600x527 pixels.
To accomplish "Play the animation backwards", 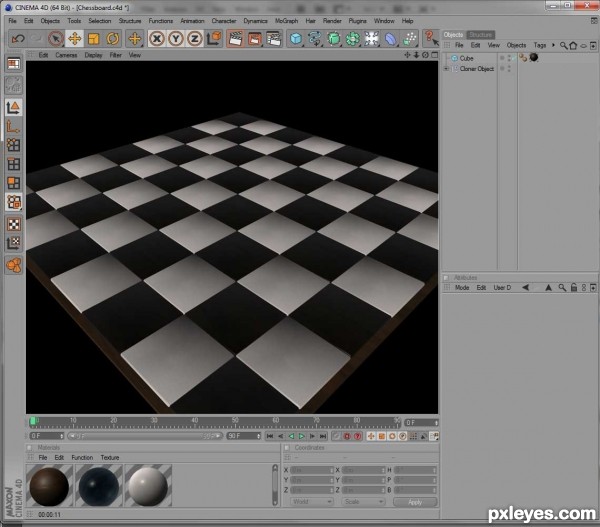I will click(291, 436).
